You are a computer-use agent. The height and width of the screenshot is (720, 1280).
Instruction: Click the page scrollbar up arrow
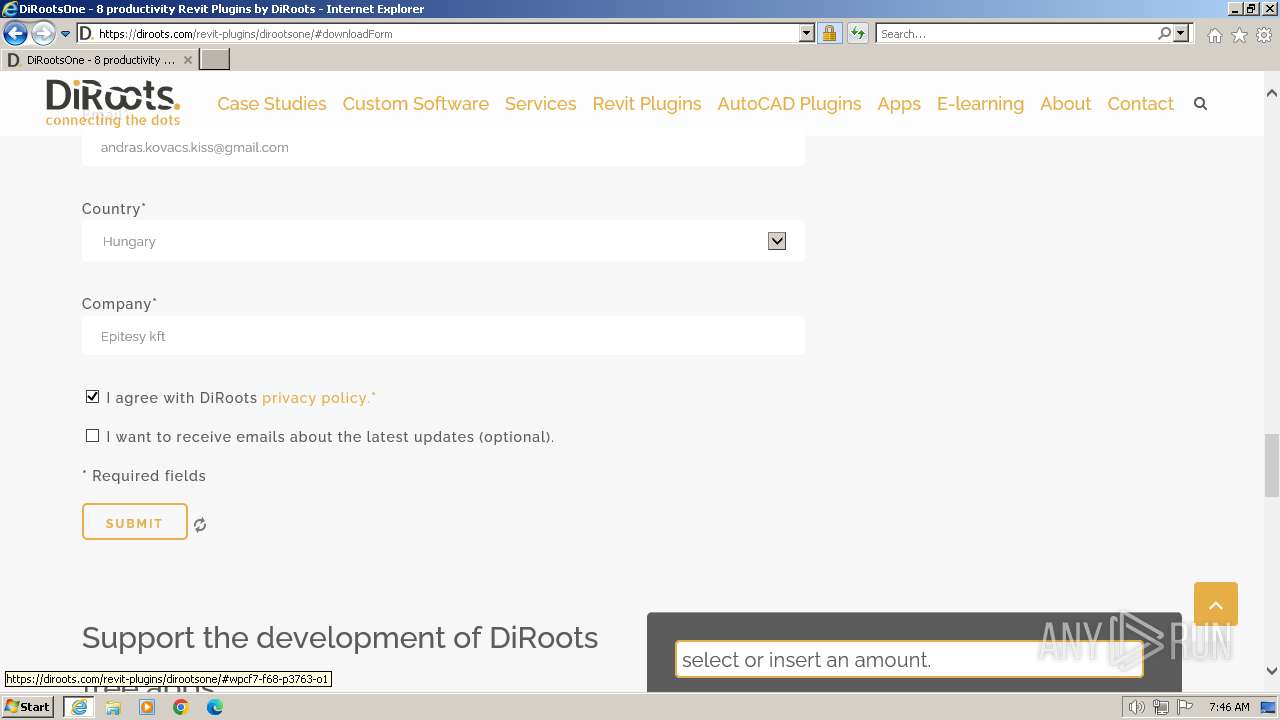coord(1272,93)
